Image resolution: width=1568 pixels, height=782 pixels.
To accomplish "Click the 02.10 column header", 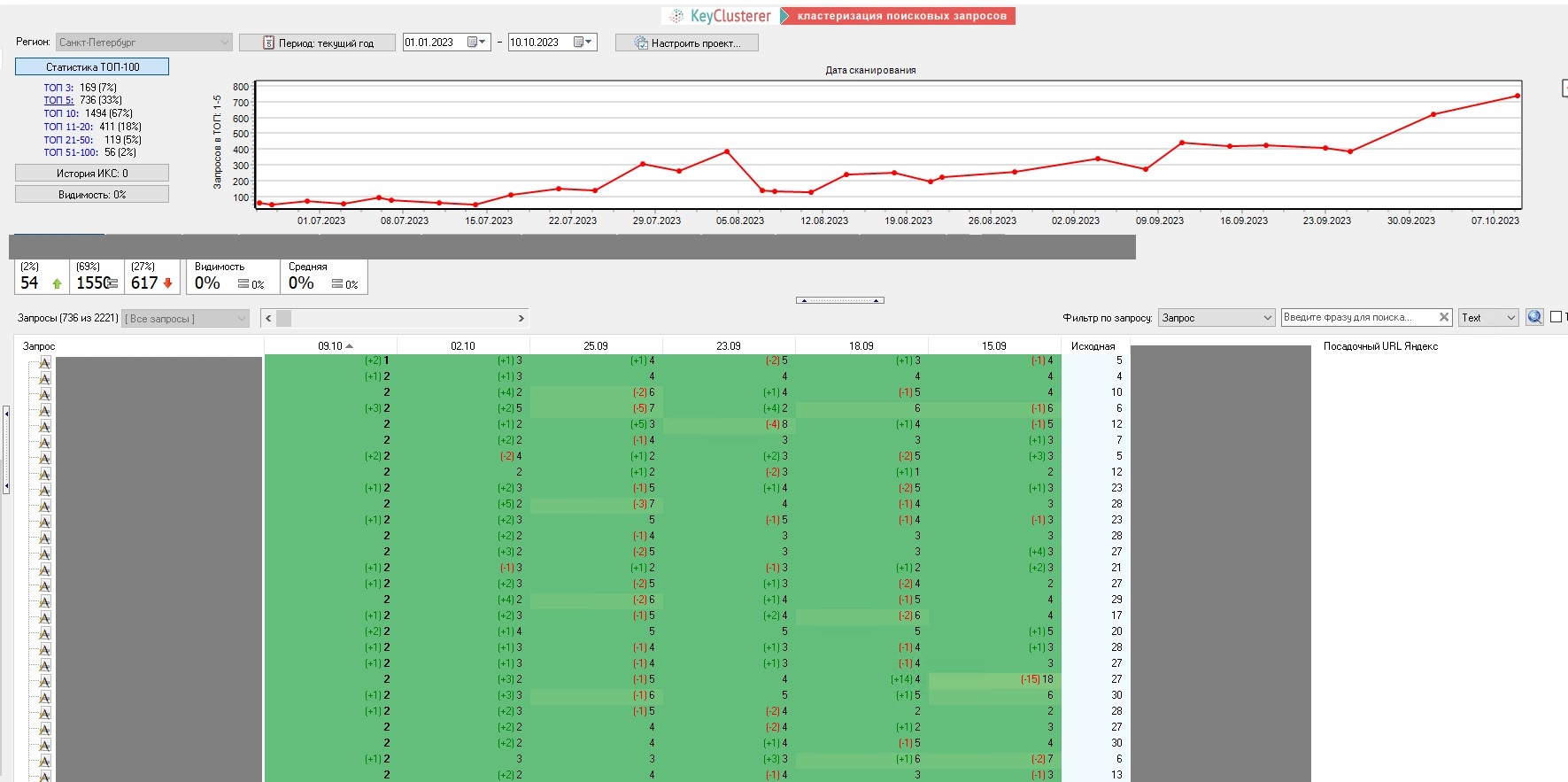I will tap(463, 346).
